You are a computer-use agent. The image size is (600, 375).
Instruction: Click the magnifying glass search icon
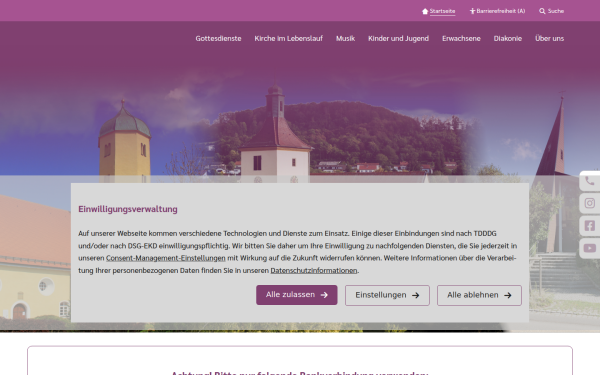click(x=542, y=11)
